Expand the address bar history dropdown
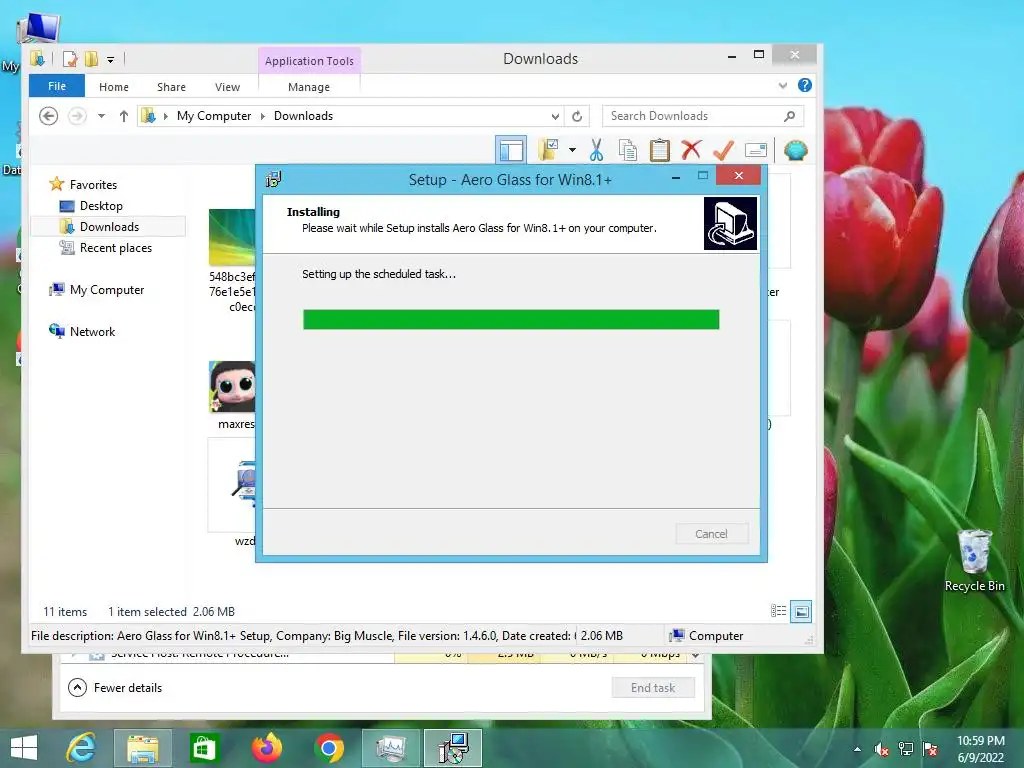 [x=555, y=116]
